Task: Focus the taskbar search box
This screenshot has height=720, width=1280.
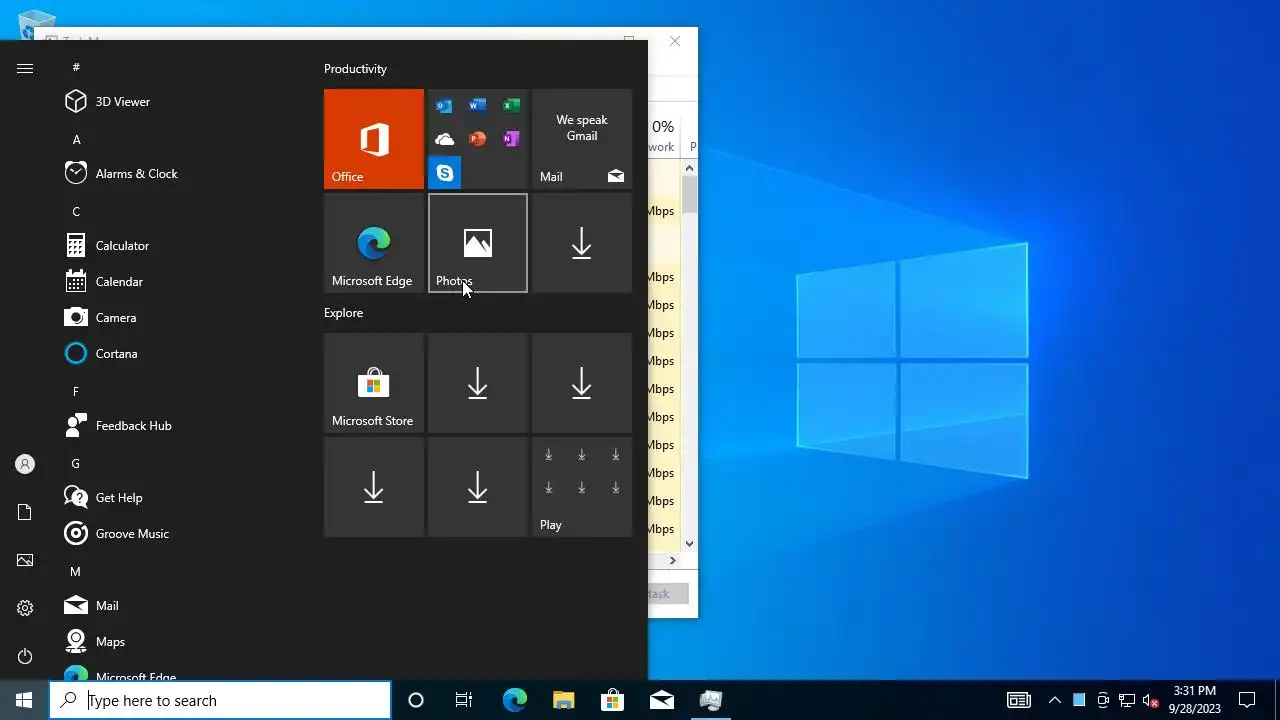Action: [x=220, y=700]
